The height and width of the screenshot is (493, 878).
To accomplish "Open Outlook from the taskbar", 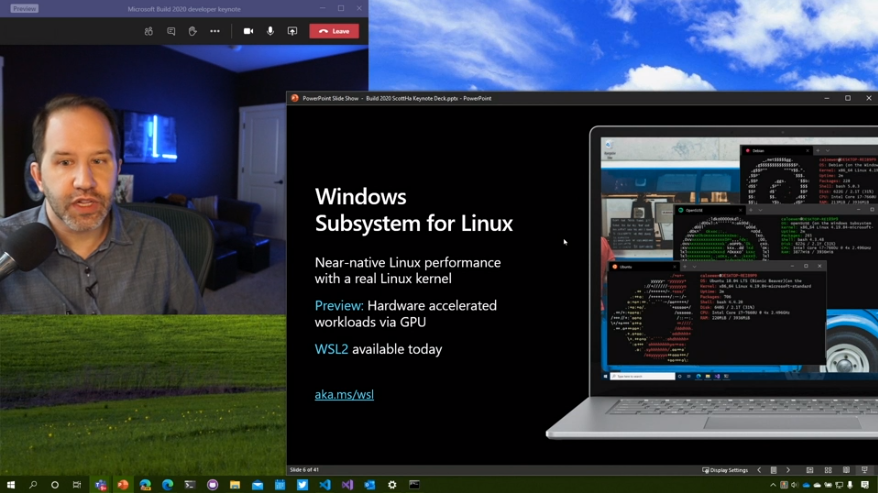I will click(370, 485).
